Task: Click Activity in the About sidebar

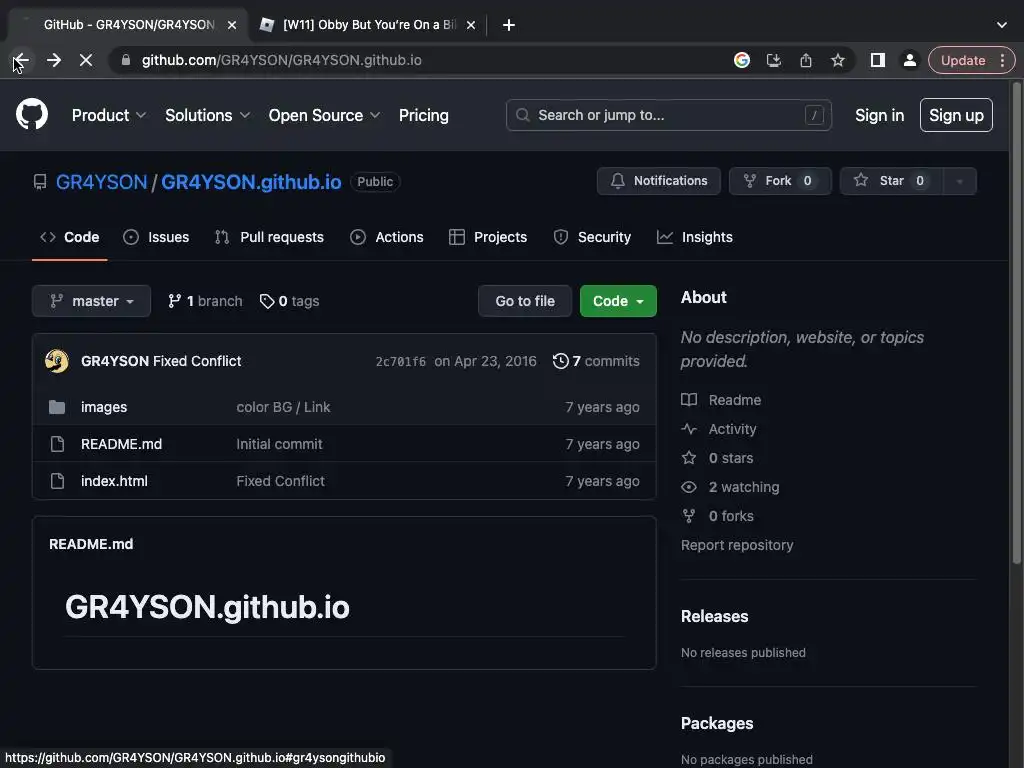Action: pos(719,429)
